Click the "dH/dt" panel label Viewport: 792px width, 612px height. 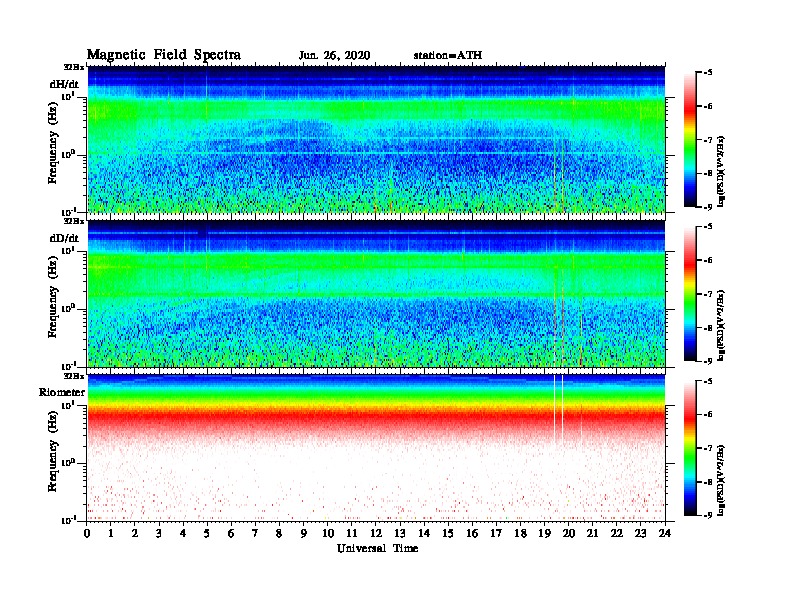(x=64, y=84)
